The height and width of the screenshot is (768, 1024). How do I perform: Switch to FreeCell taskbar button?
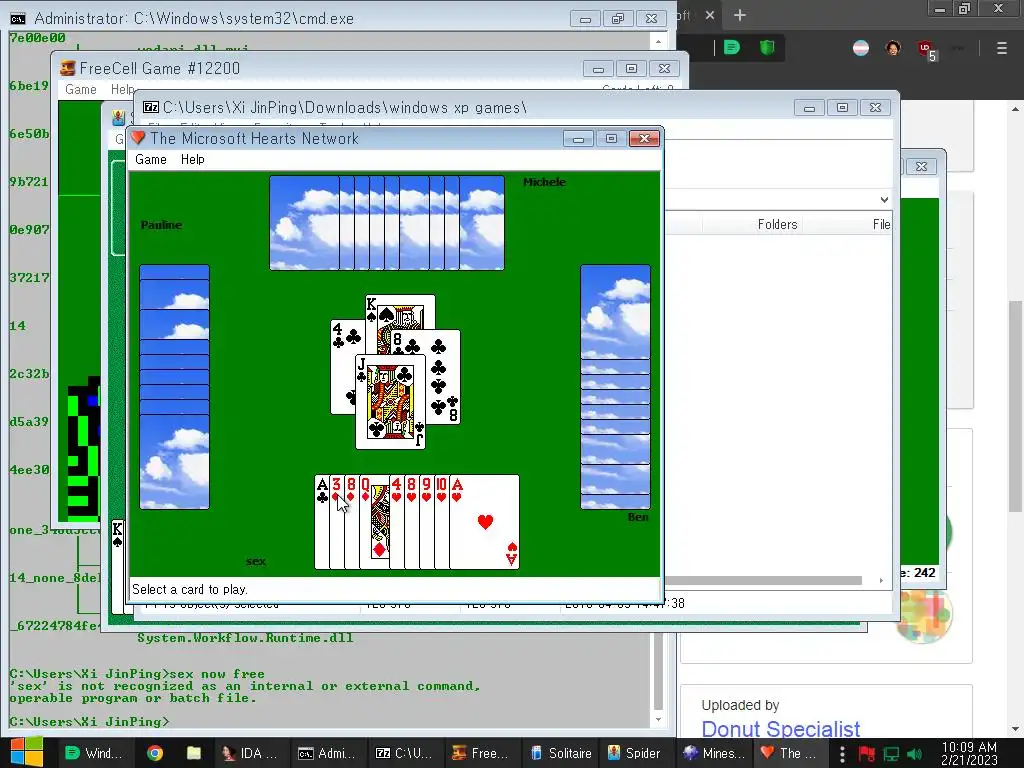[x=481, y=753]
